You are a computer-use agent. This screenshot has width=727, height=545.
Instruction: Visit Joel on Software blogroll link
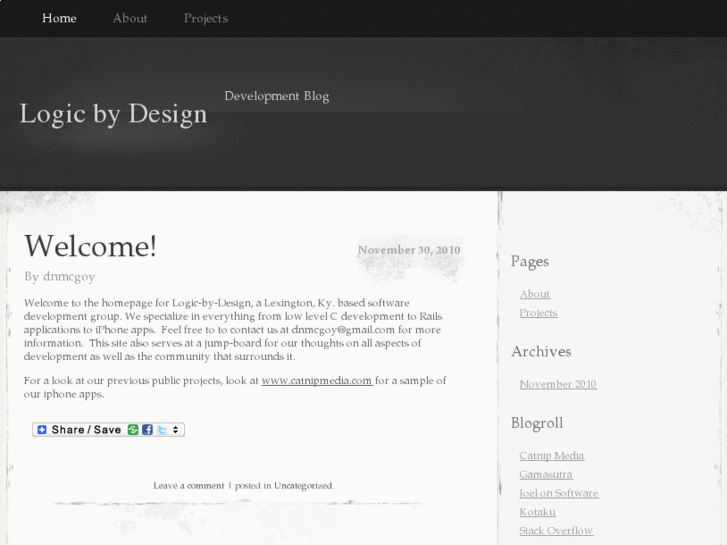559,494
